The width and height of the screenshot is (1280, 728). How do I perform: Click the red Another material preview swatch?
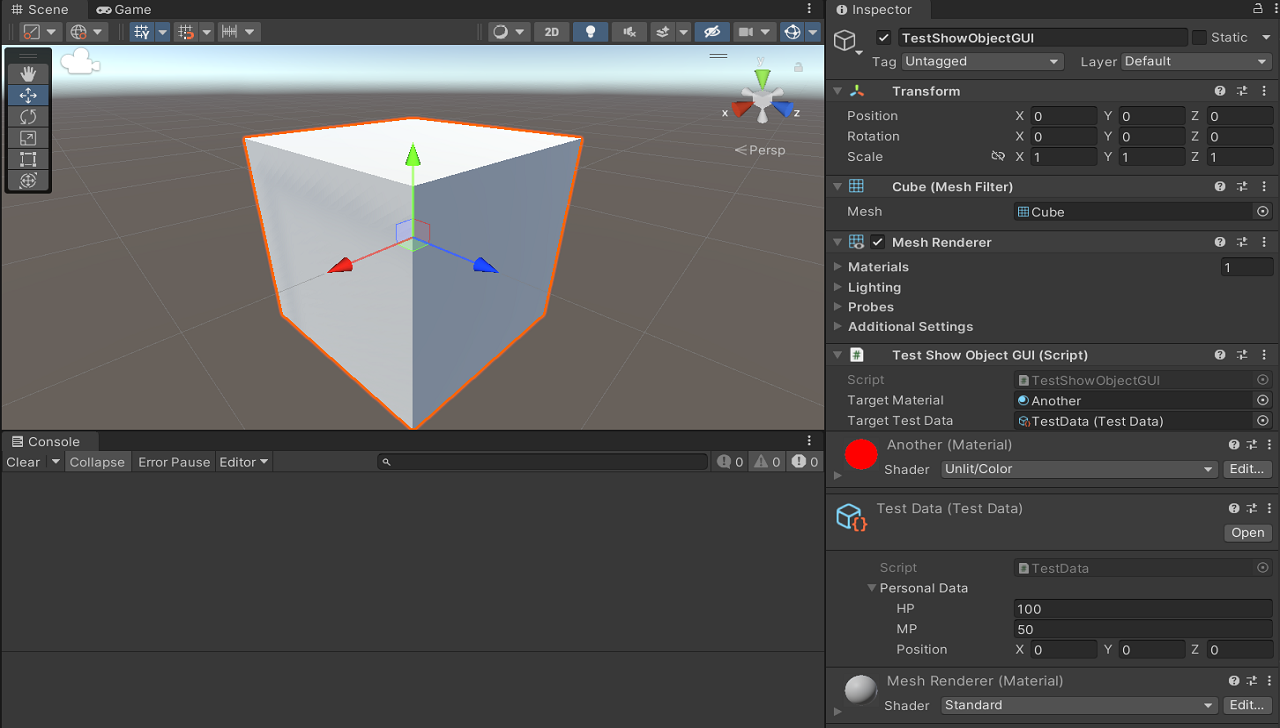861,455
